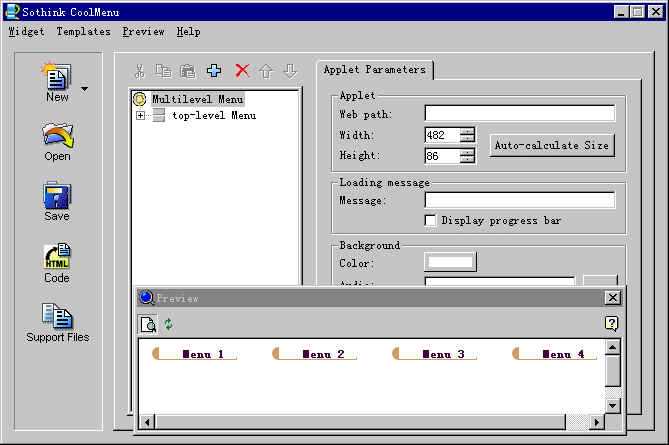Save the widget with the Save icon
Screen dimensions: 669x445
(57, 201)
